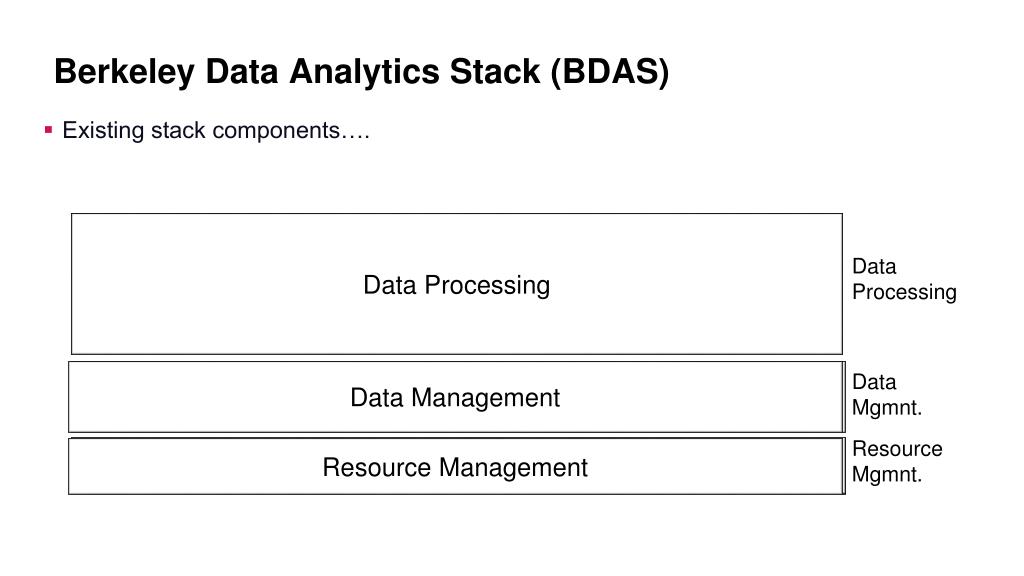Click the red square bullet marker
This screenshot has height=576, width=1024.
[48, 130]
